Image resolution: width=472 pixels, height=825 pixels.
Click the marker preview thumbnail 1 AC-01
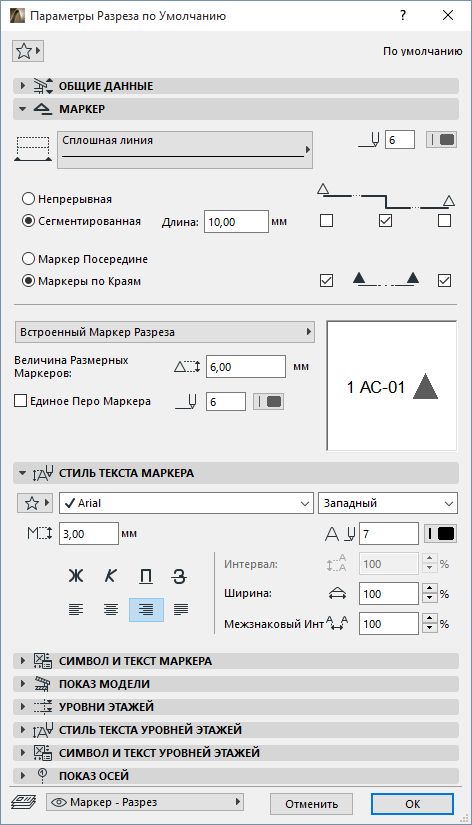[x=392, y=386]
